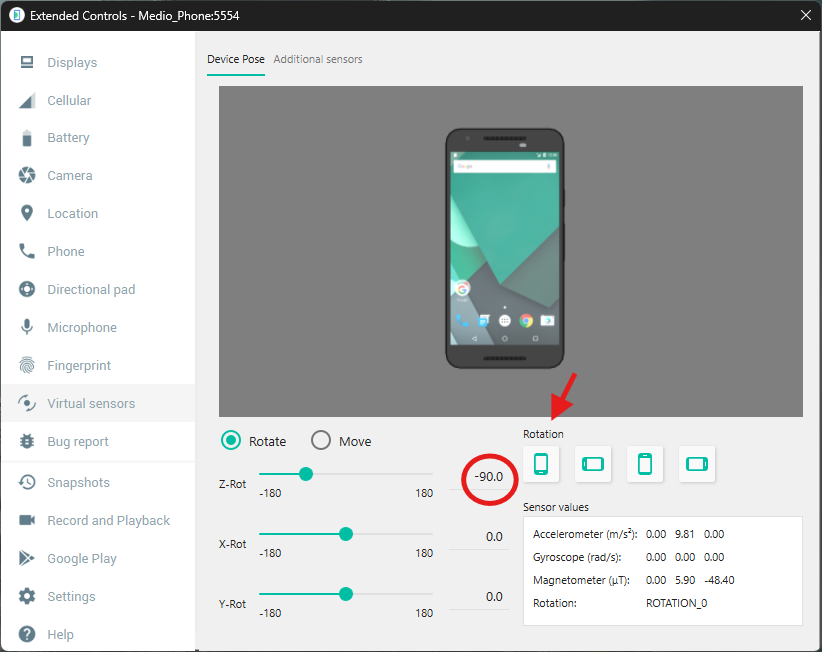822x652 pixels.
Task: Click the Z-Rot value field
Action: coord(488,477)
